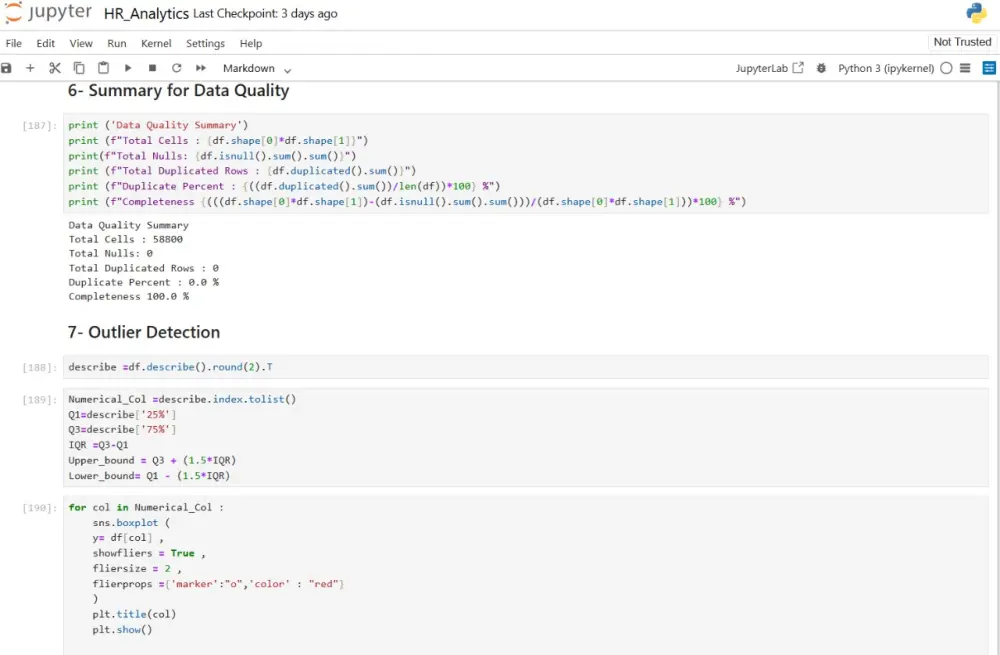Open the Run menu
Image resolution: width=1000 pixels, height=655 pixels.
click(x=117, y=43)
